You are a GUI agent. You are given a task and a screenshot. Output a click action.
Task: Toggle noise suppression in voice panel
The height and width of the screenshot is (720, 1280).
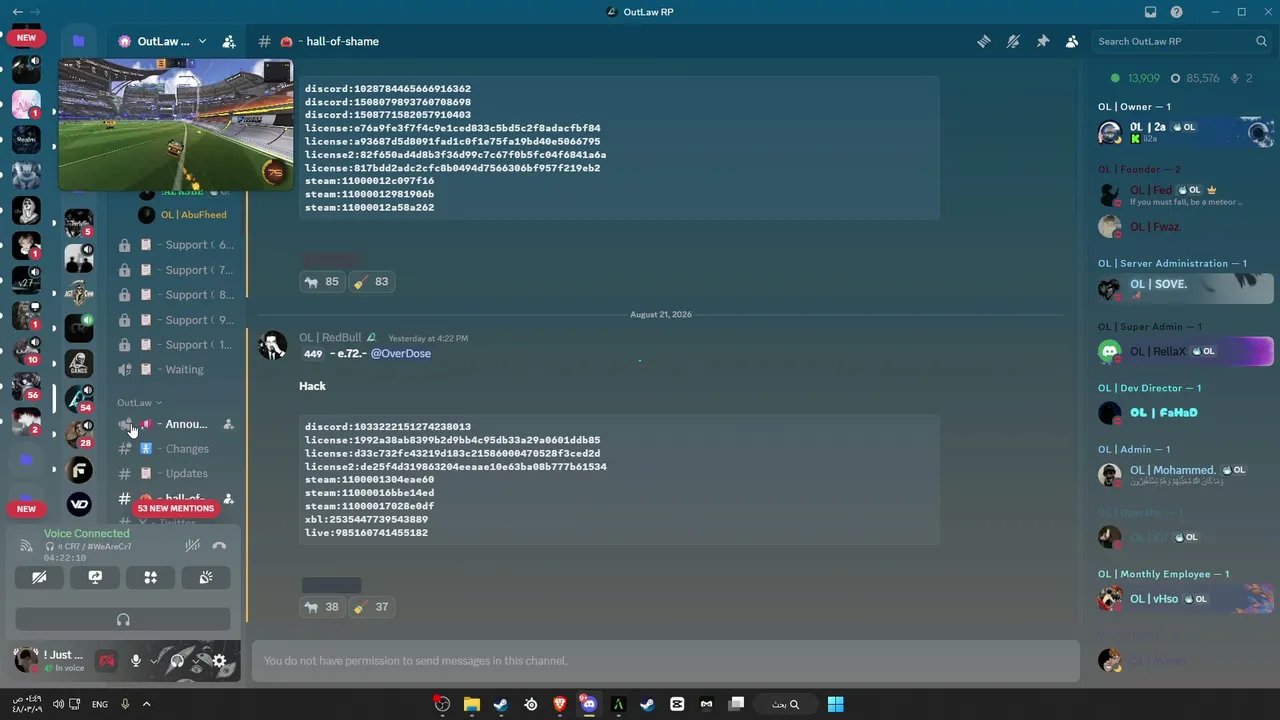tap(192, 545)
